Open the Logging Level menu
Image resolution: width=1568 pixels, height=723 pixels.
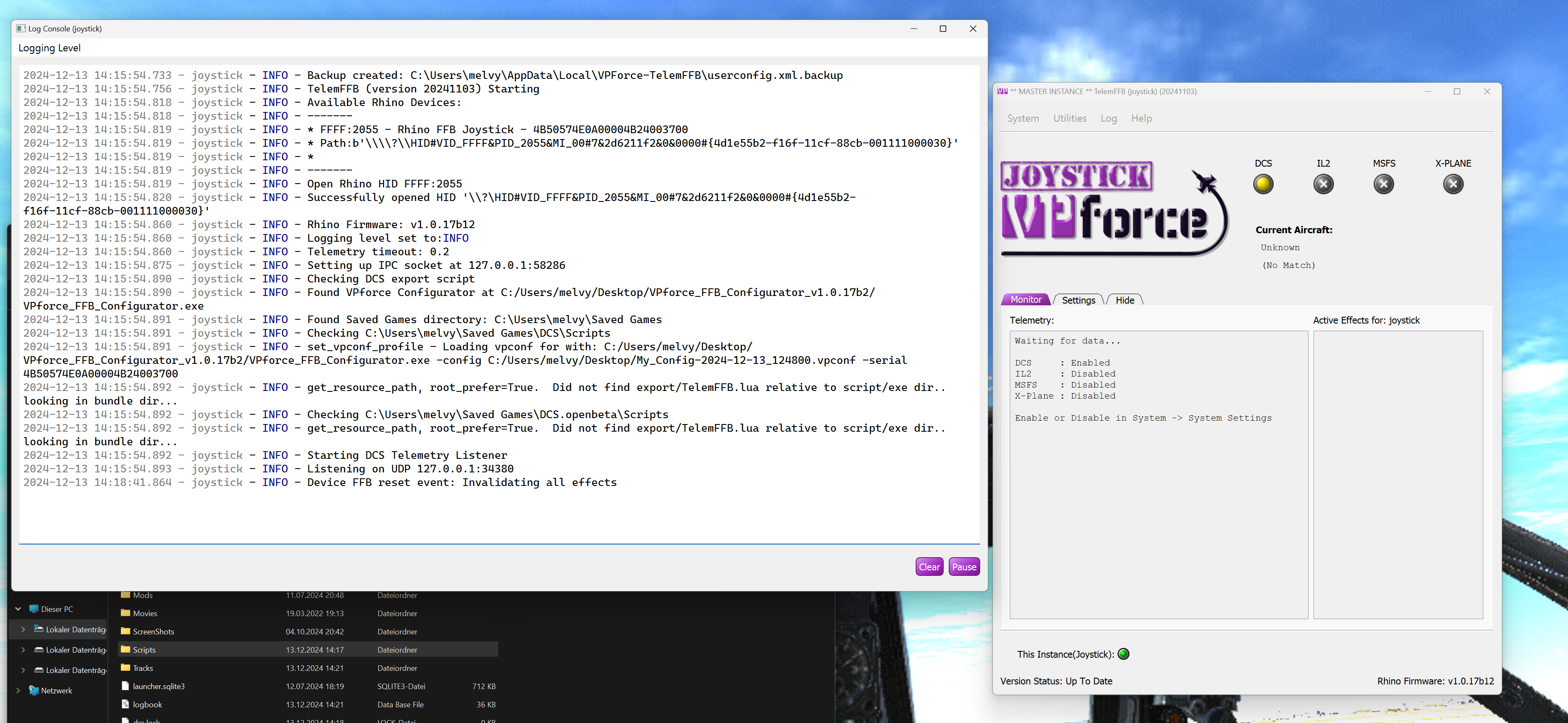pos(49,48)
